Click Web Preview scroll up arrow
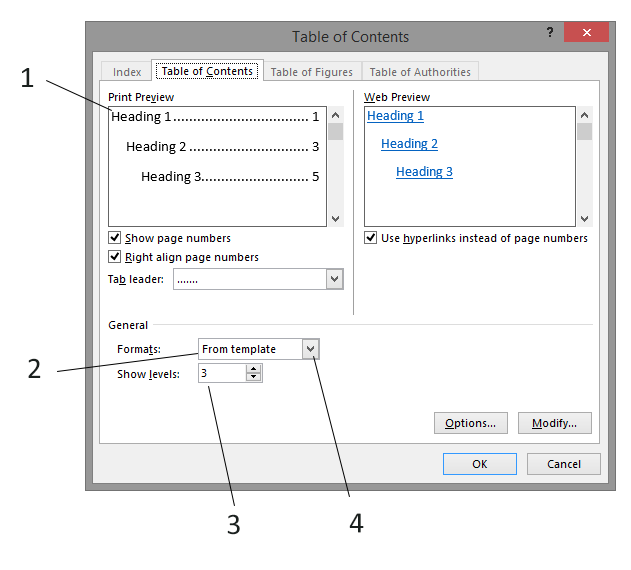Viewport: 631px width, 570px height. pos(584,115)
